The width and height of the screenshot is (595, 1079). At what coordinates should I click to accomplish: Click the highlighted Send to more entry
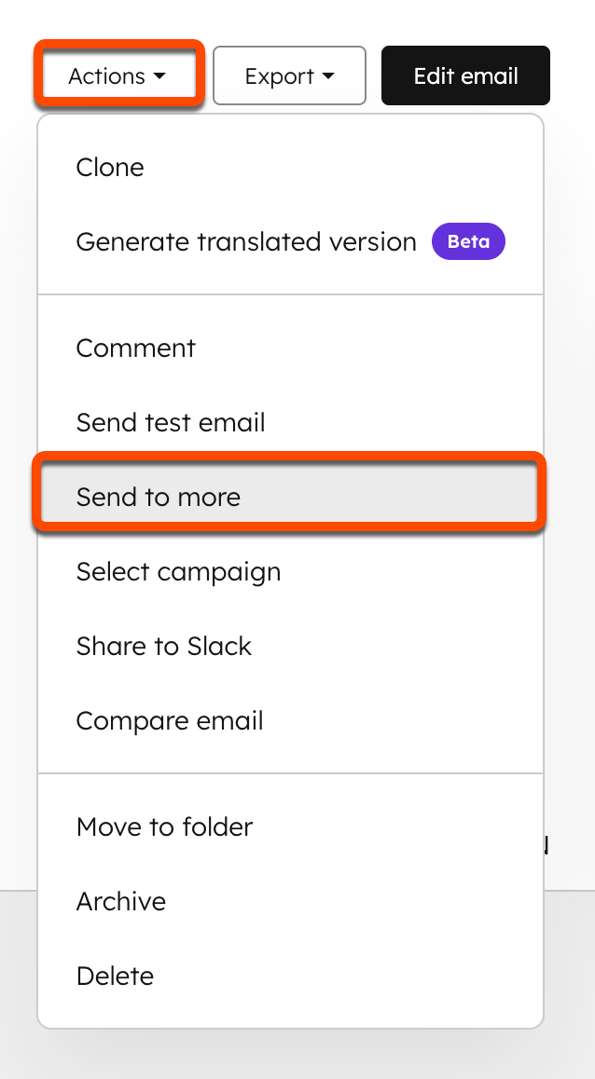pyautogui.click(x=157, y=496)
